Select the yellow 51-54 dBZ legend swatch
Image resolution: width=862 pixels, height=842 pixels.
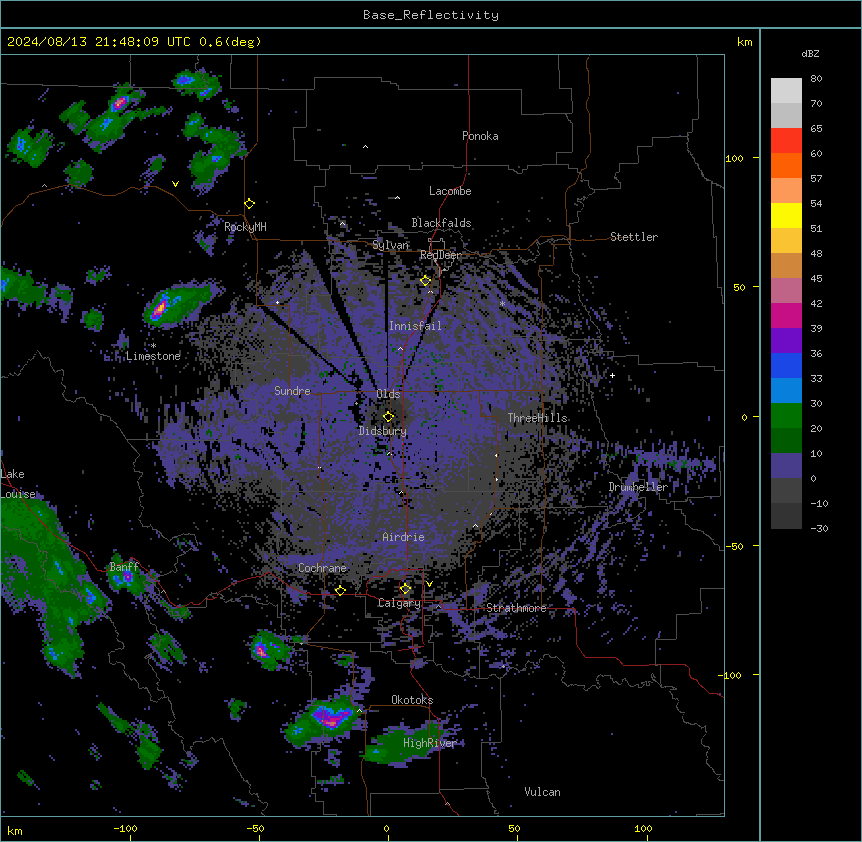click(x=786, y=215)
